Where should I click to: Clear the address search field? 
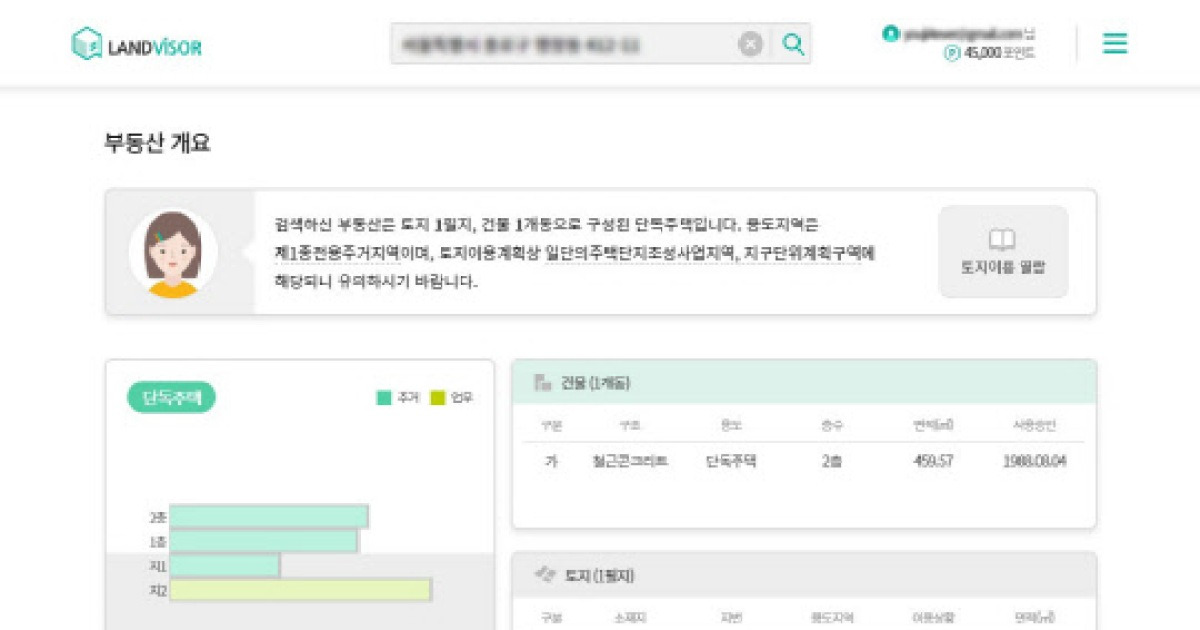tap(750, 44)
